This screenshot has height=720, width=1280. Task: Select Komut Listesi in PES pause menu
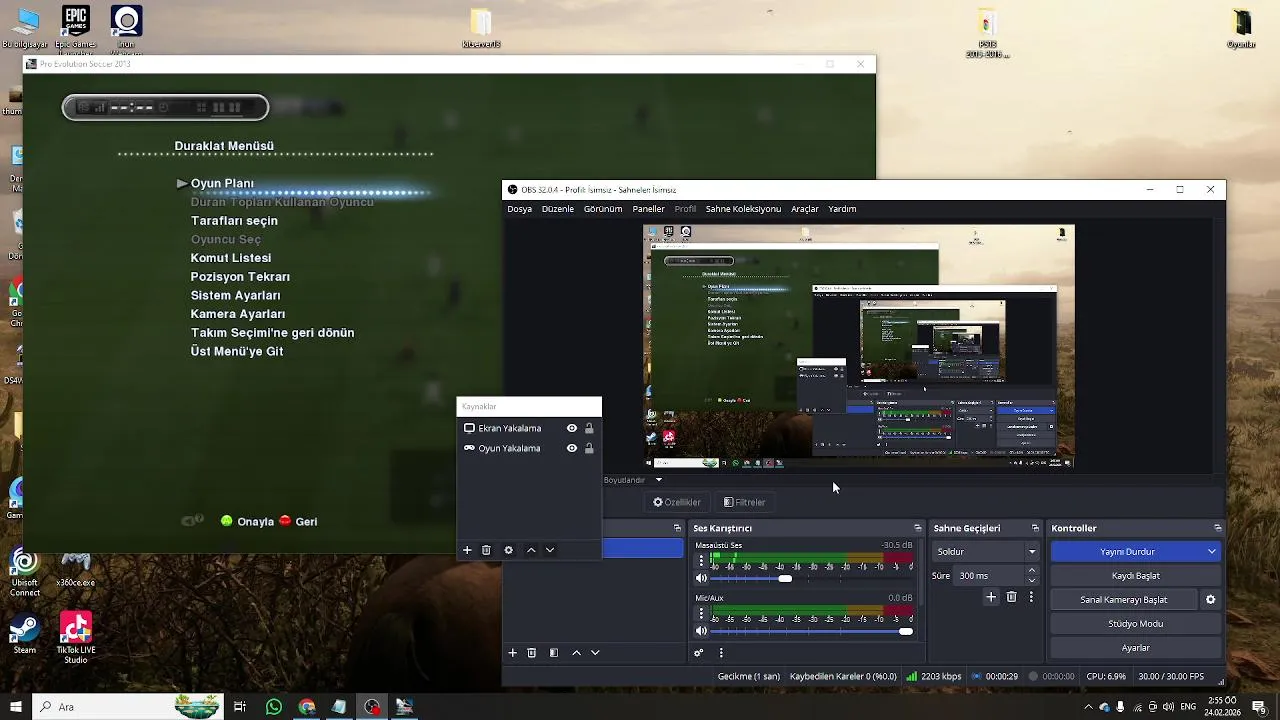tap(231, 258)
